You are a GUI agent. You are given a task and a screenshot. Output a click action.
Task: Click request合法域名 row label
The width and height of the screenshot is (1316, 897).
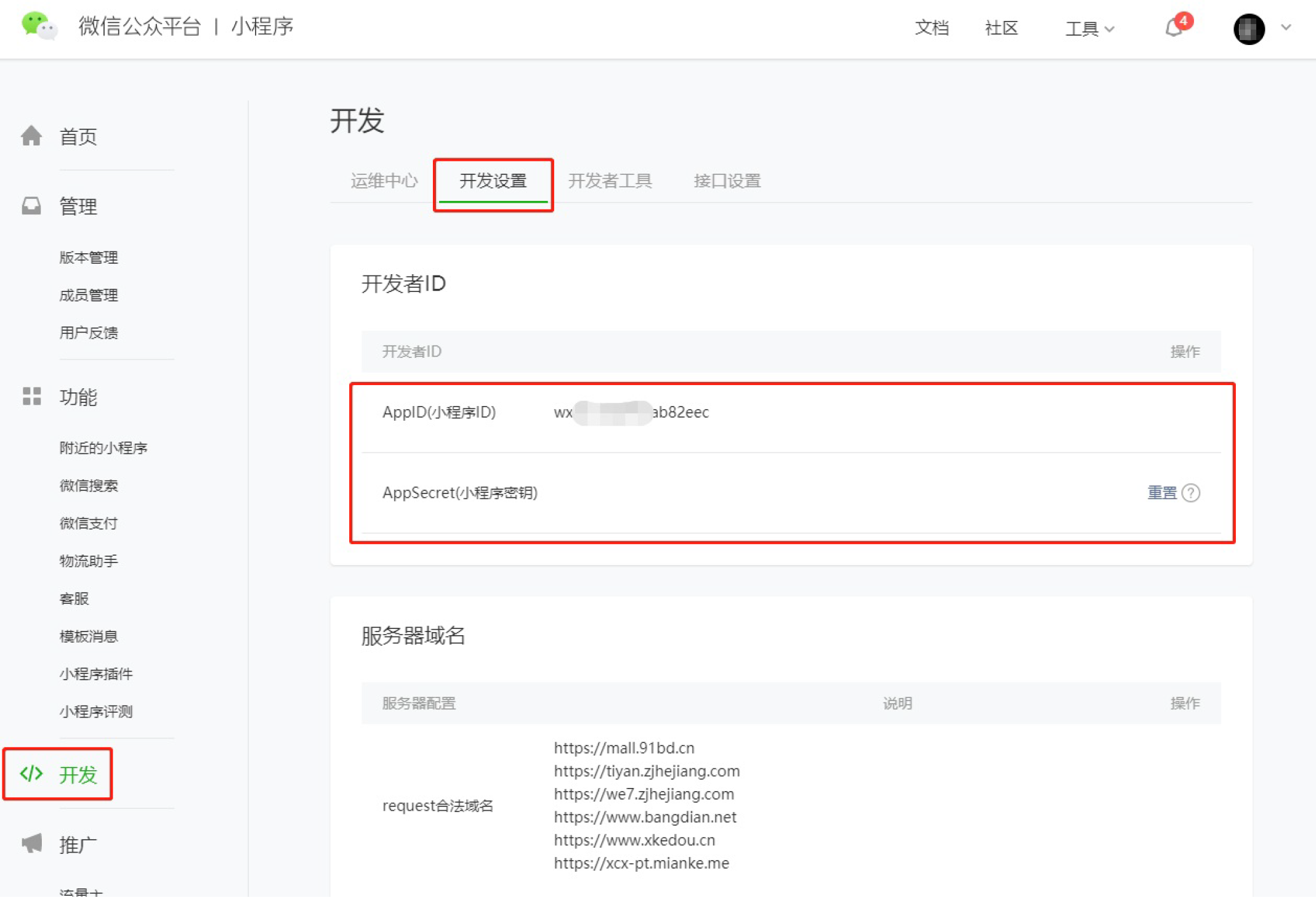pos(438,806)
